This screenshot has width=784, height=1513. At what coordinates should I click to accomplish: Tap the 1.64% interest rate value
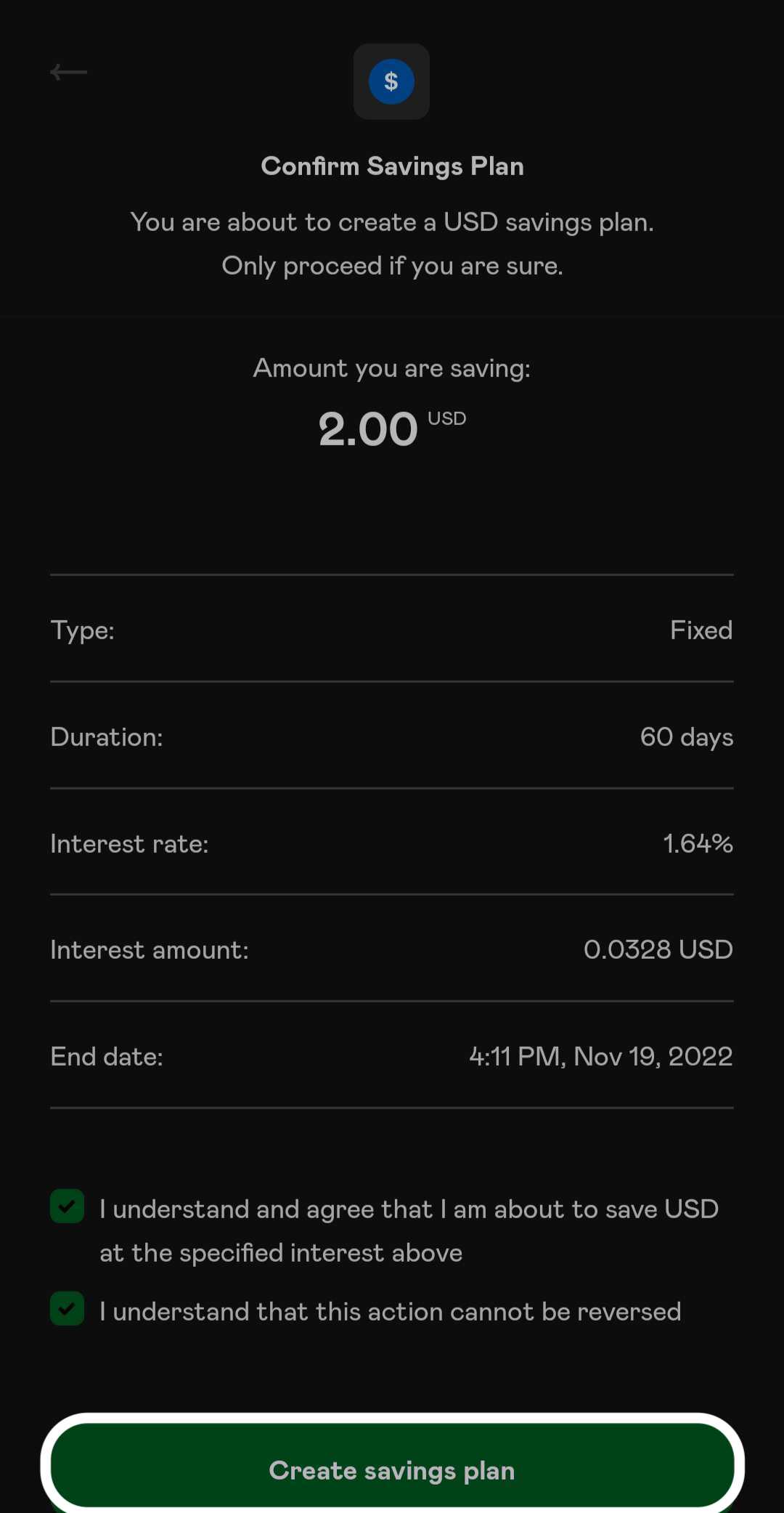click(698, 843)
